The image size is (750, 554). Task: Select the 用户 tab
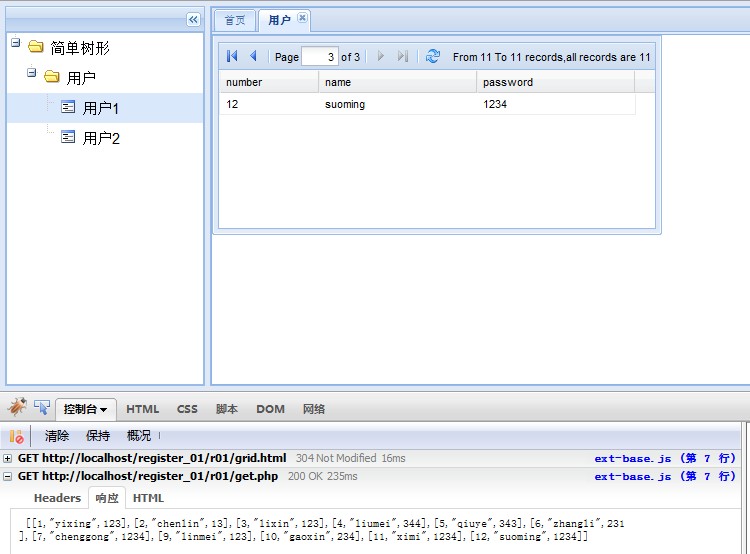pos(279,21)
